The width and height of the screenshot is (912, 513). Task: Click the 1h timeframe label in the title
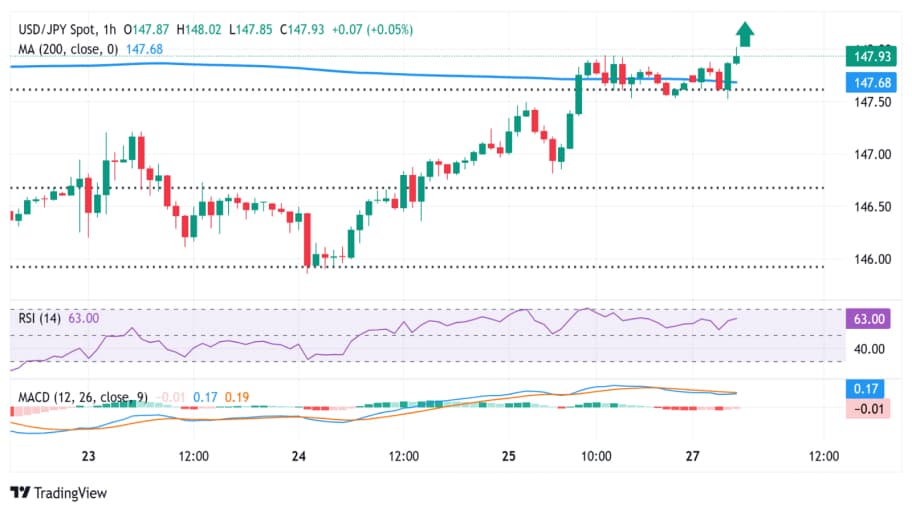point(109,29)
